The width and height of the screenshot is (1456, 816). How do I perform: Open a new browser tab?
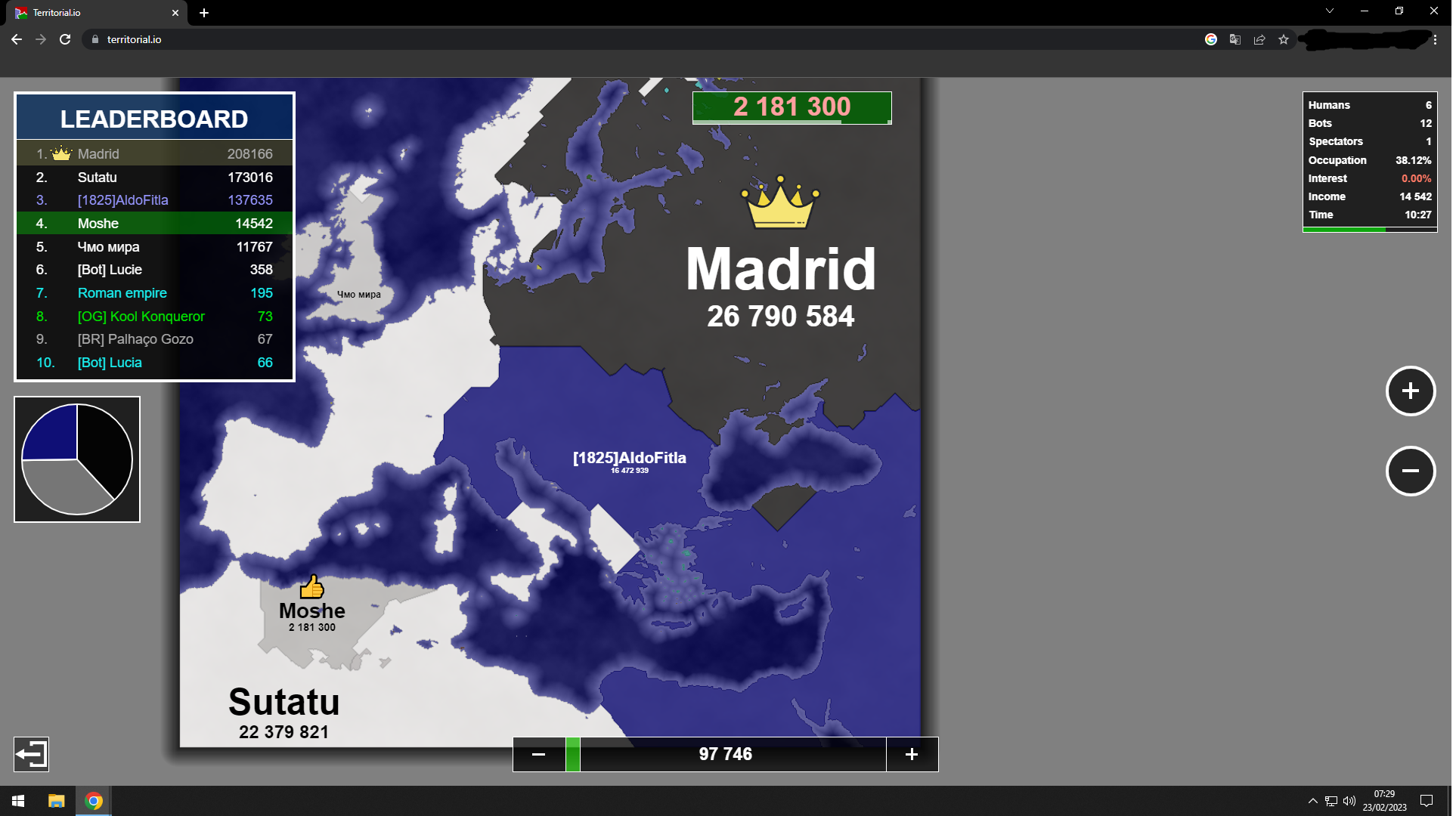point(204,13)
